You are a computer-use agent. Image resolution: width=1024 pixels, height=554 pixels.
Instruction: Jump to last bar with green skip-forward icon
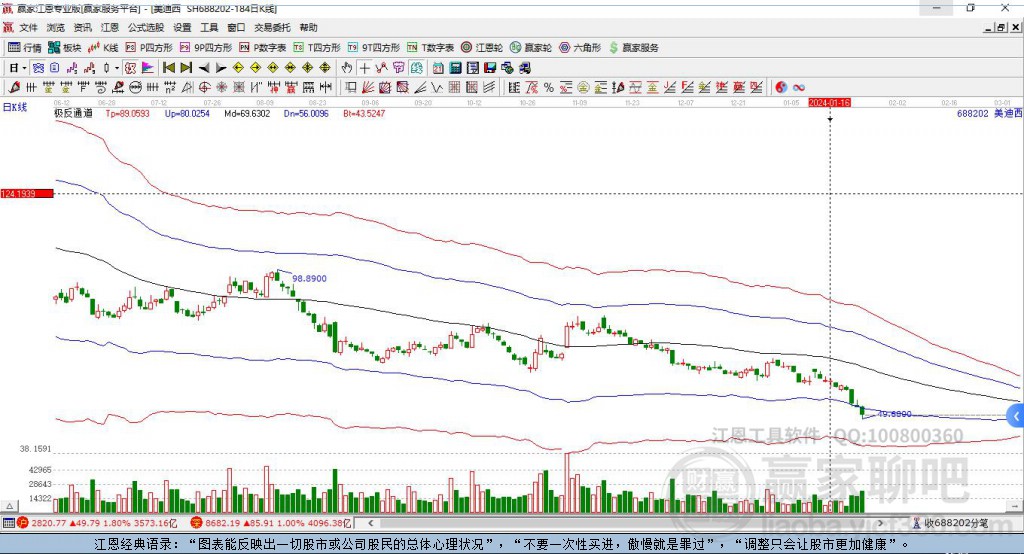186,68
